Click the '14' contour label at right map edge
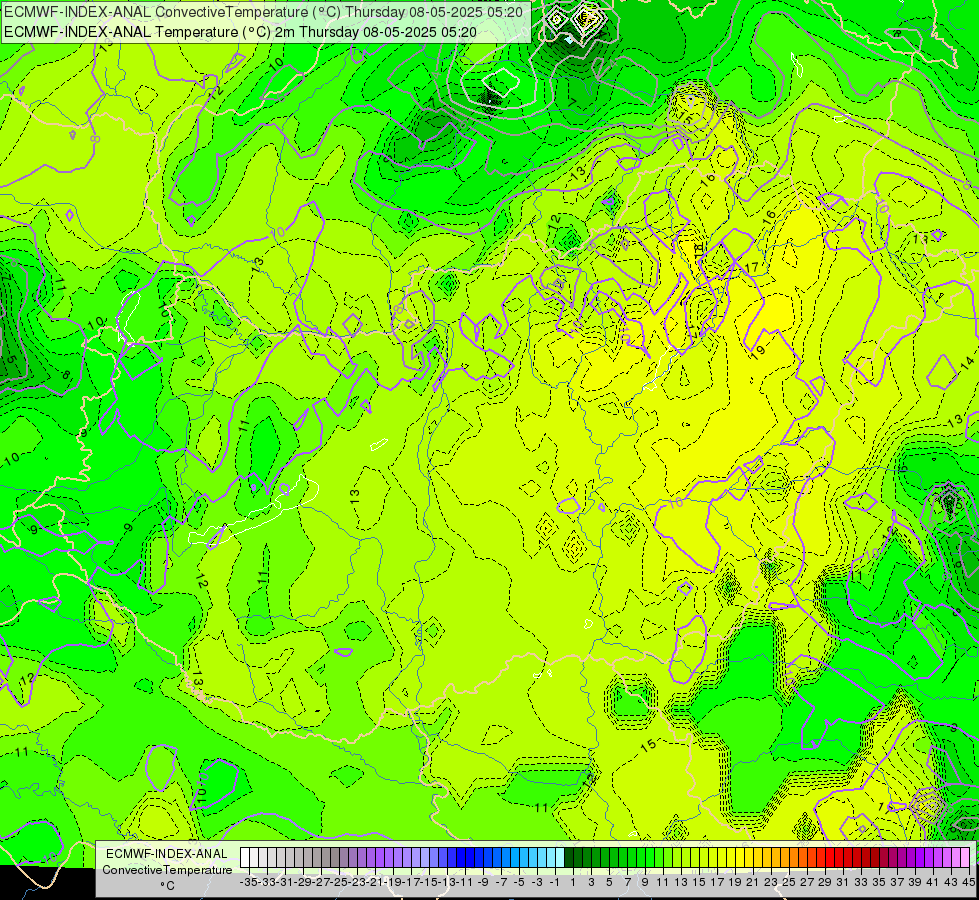The image size is (979, 900). (x=967, y=362)
